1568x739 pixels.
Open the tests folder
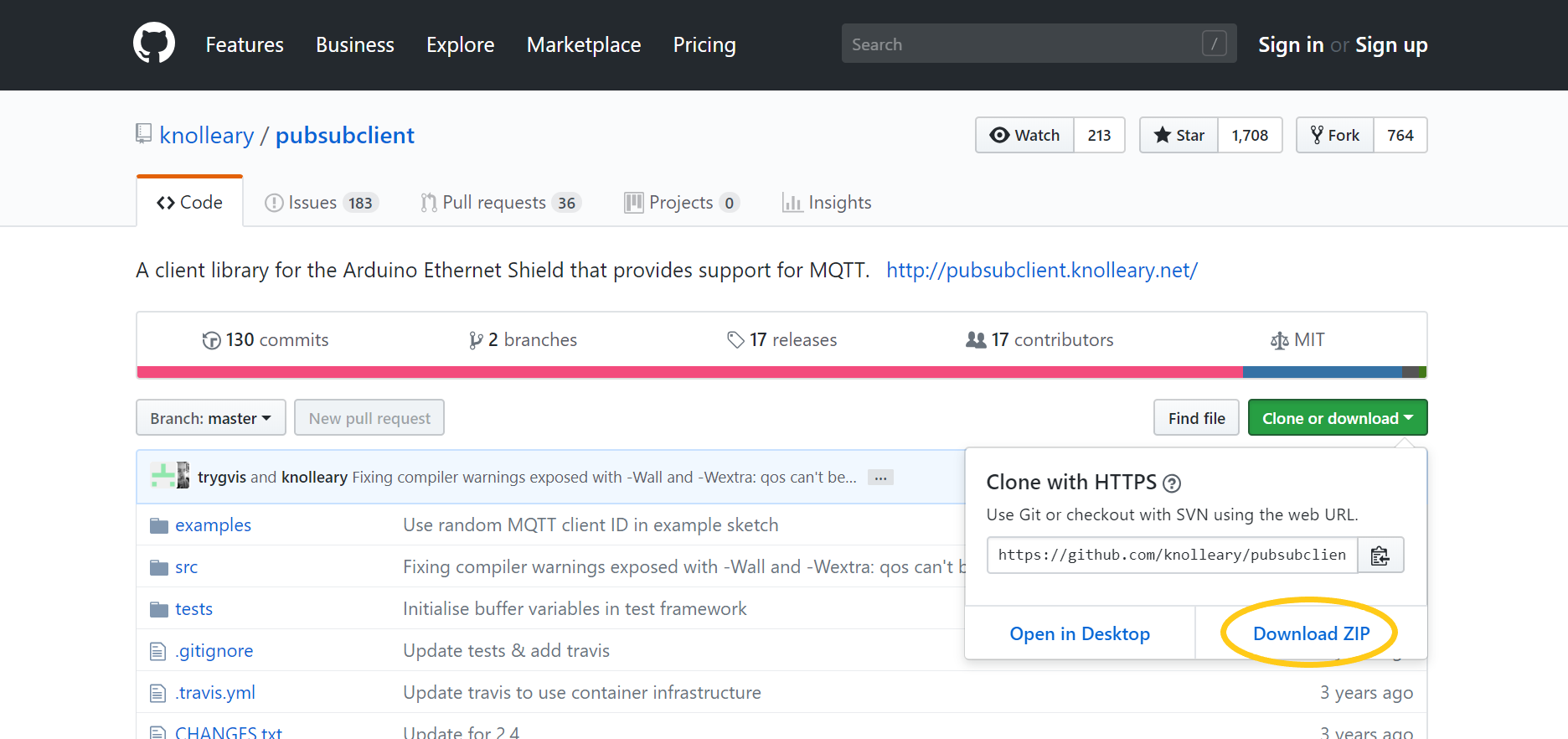pyautogui.click(x=193, y=608)
